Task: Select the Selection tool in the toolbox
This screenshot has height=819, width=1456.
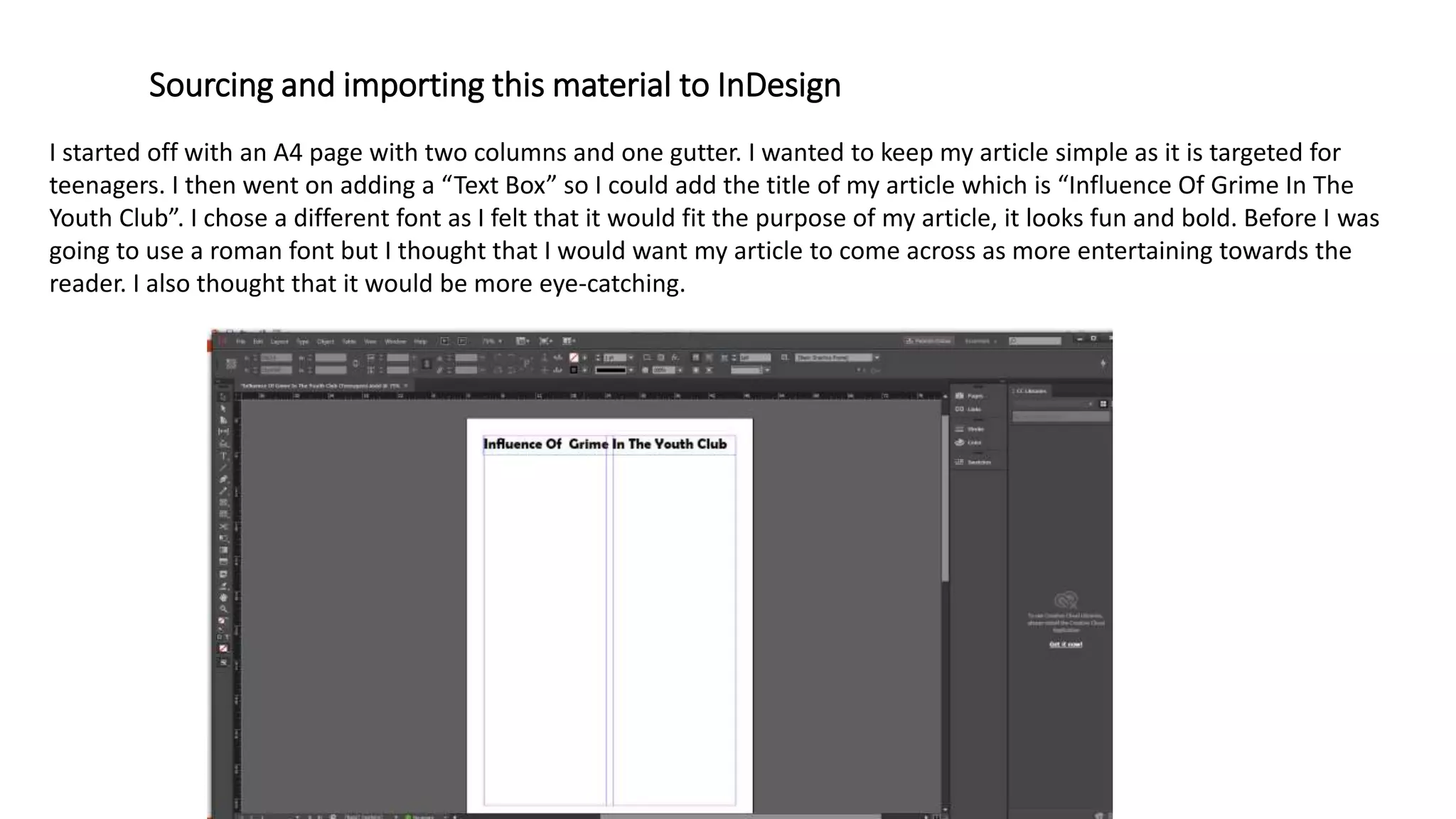Action: pyautogui.click(x=223, y=397)
